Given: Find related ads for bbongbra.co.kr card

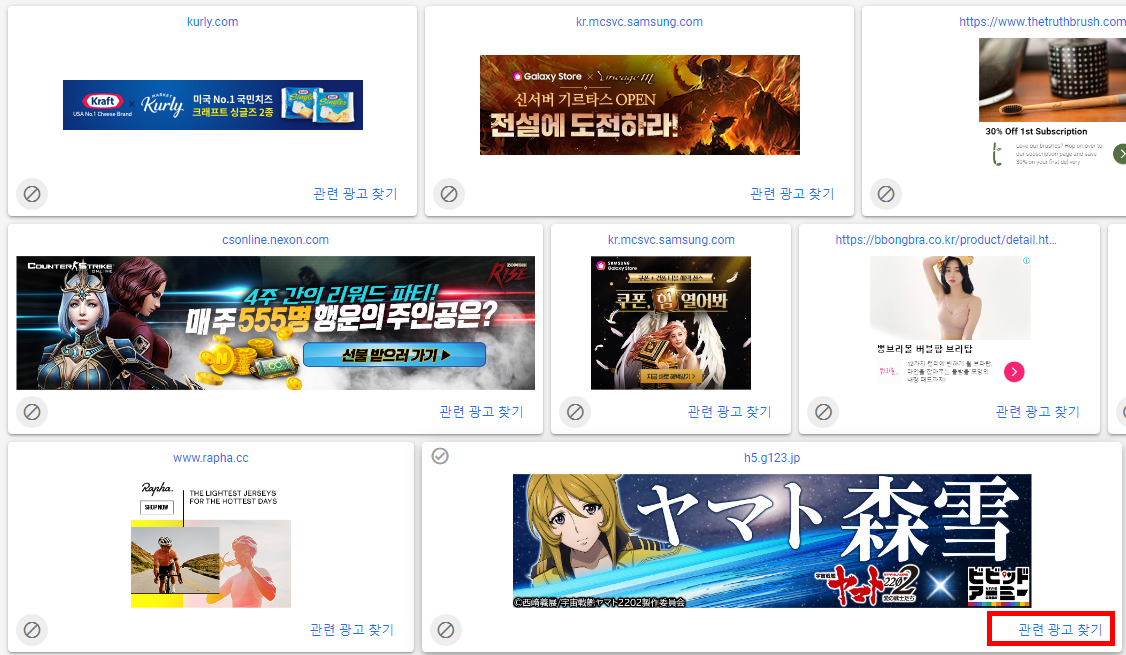Looking at the screenshot, I should point(1038,412).
